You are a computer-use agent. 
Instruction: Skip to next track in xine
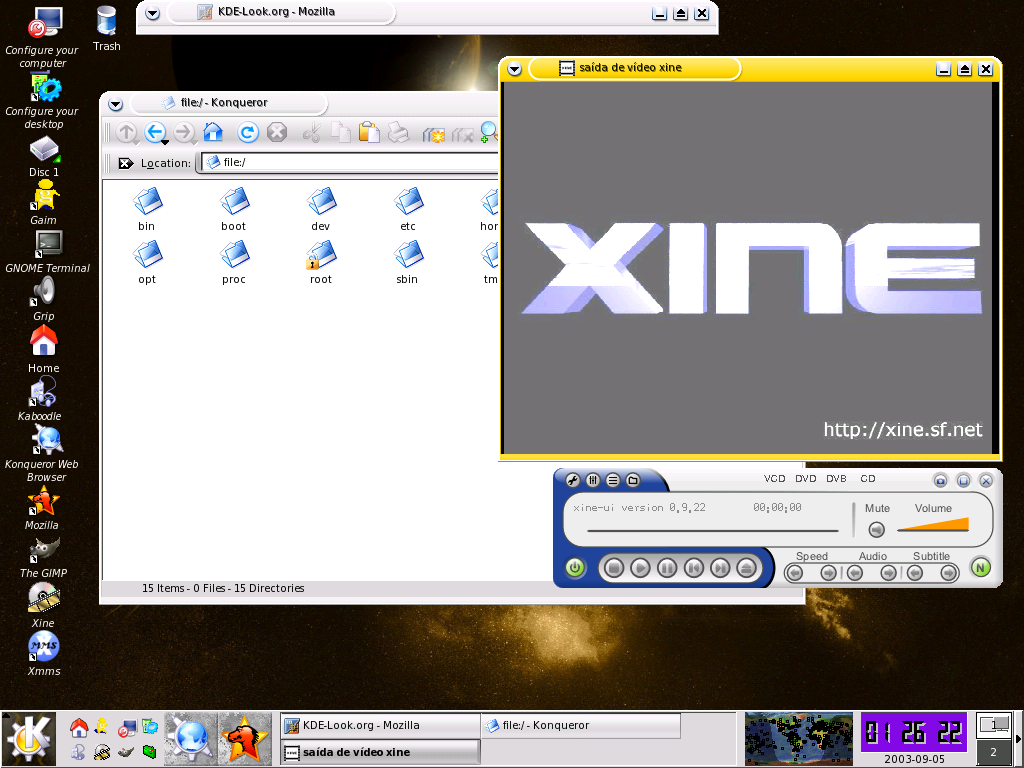tap(720, 568)
